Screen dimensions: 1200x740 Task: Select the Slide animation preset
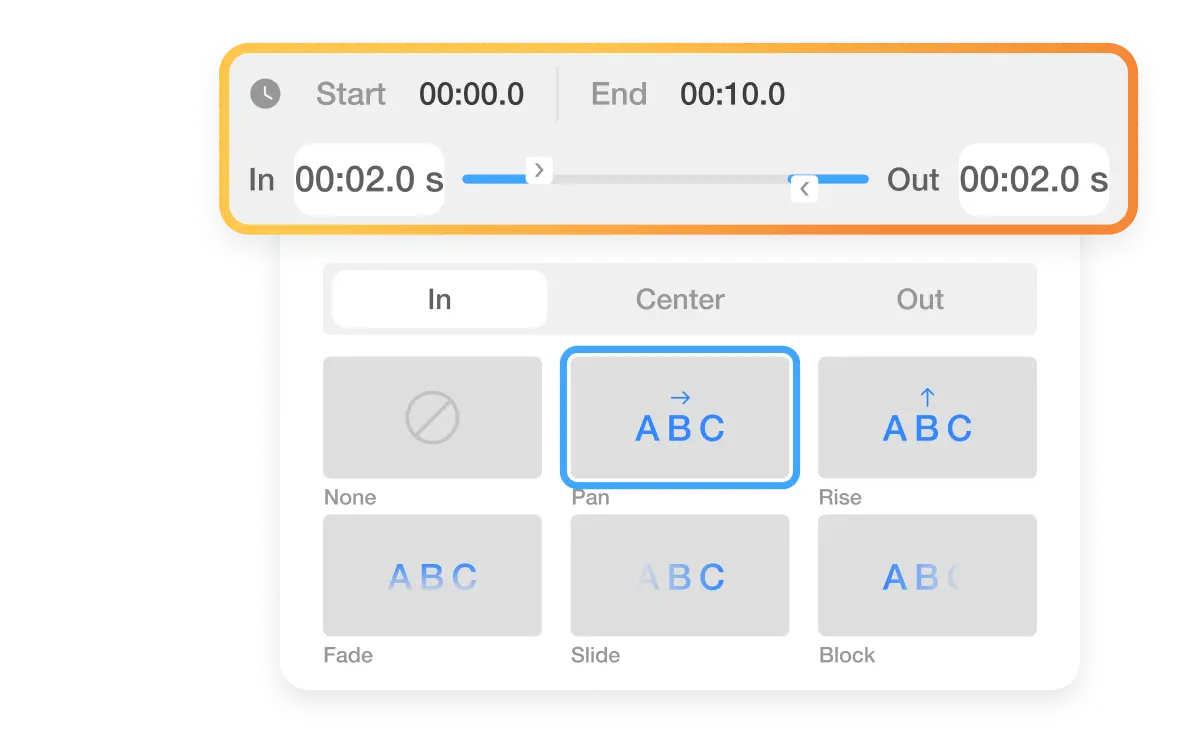point(679,575)
